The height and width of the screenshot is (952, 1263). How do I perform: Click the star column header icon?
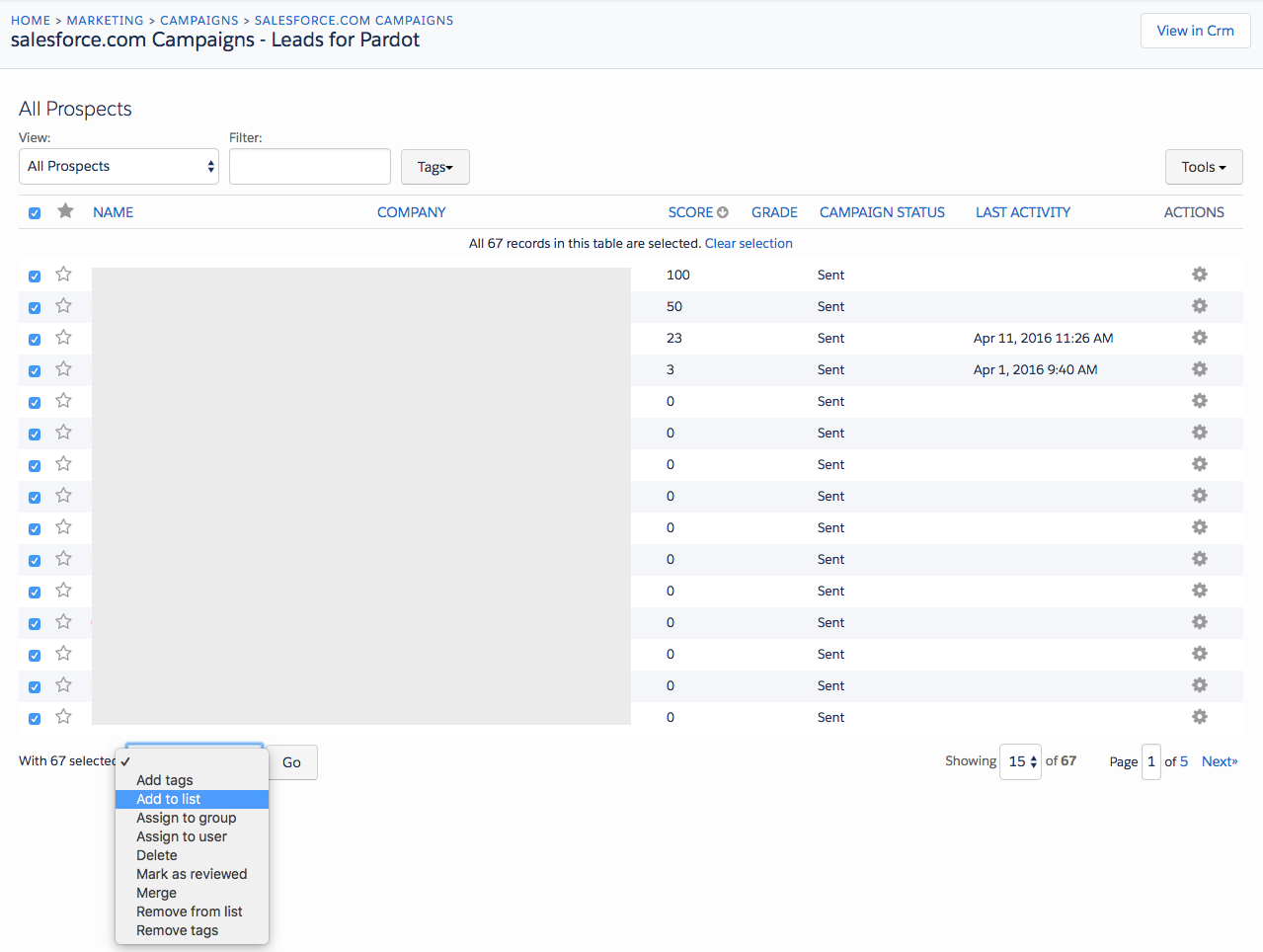tap(65, 210)
